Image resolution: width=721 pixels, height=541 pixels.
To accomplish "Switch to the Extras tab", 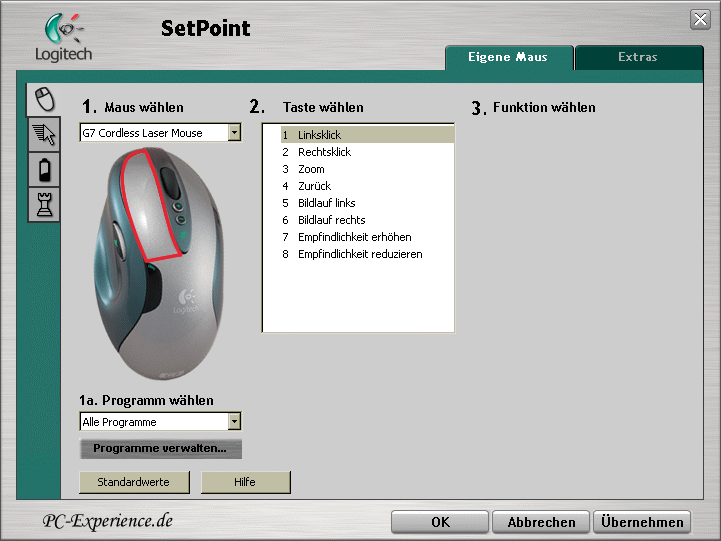I will pyautogui.click(x=638, y=57).
